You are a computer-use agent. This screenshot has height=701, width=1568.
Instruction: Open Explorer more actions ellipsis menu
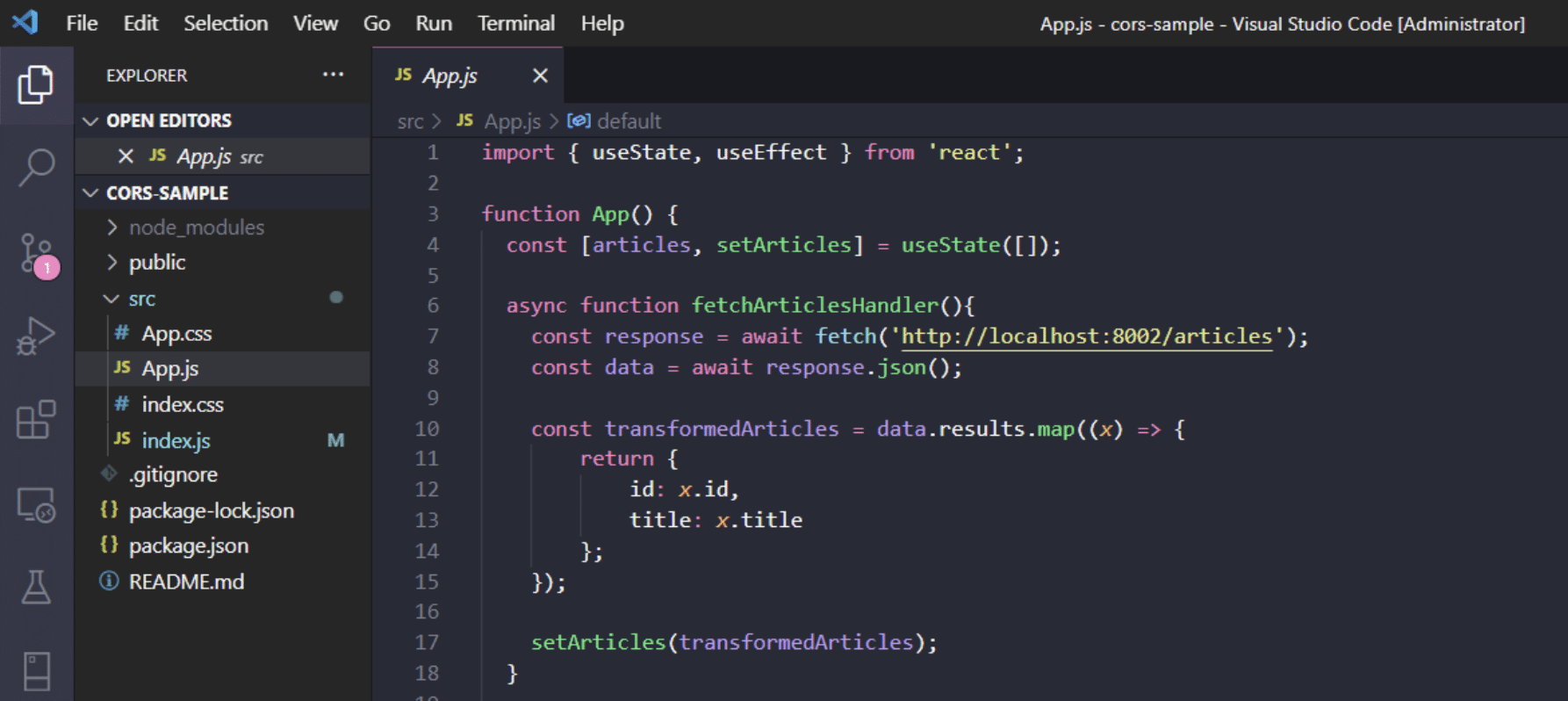333,75
